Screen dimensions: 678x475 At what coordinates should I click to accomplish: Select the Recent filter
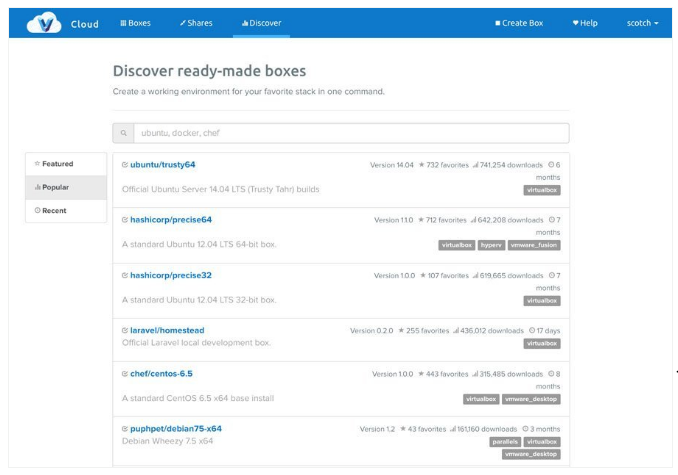tap(66, 210)
